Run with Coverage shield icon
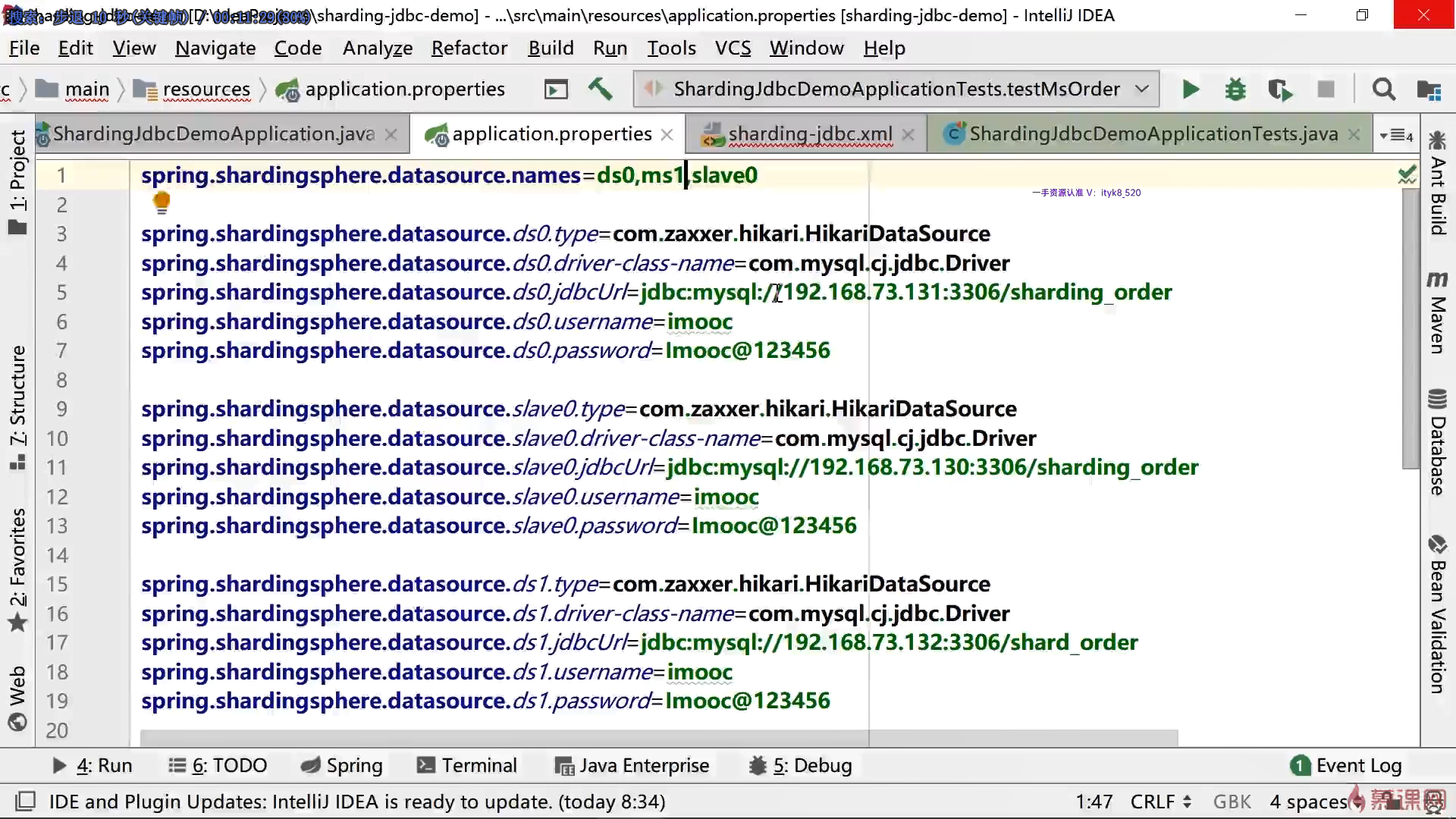1456x819 pixels. (x=1280, y=89)
